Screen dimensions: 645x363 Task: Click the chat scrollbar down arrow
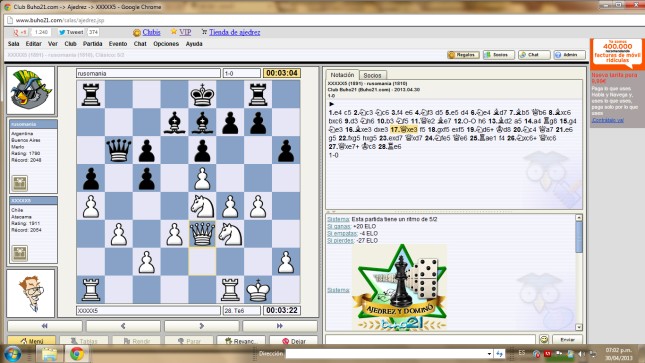point(579,327)
